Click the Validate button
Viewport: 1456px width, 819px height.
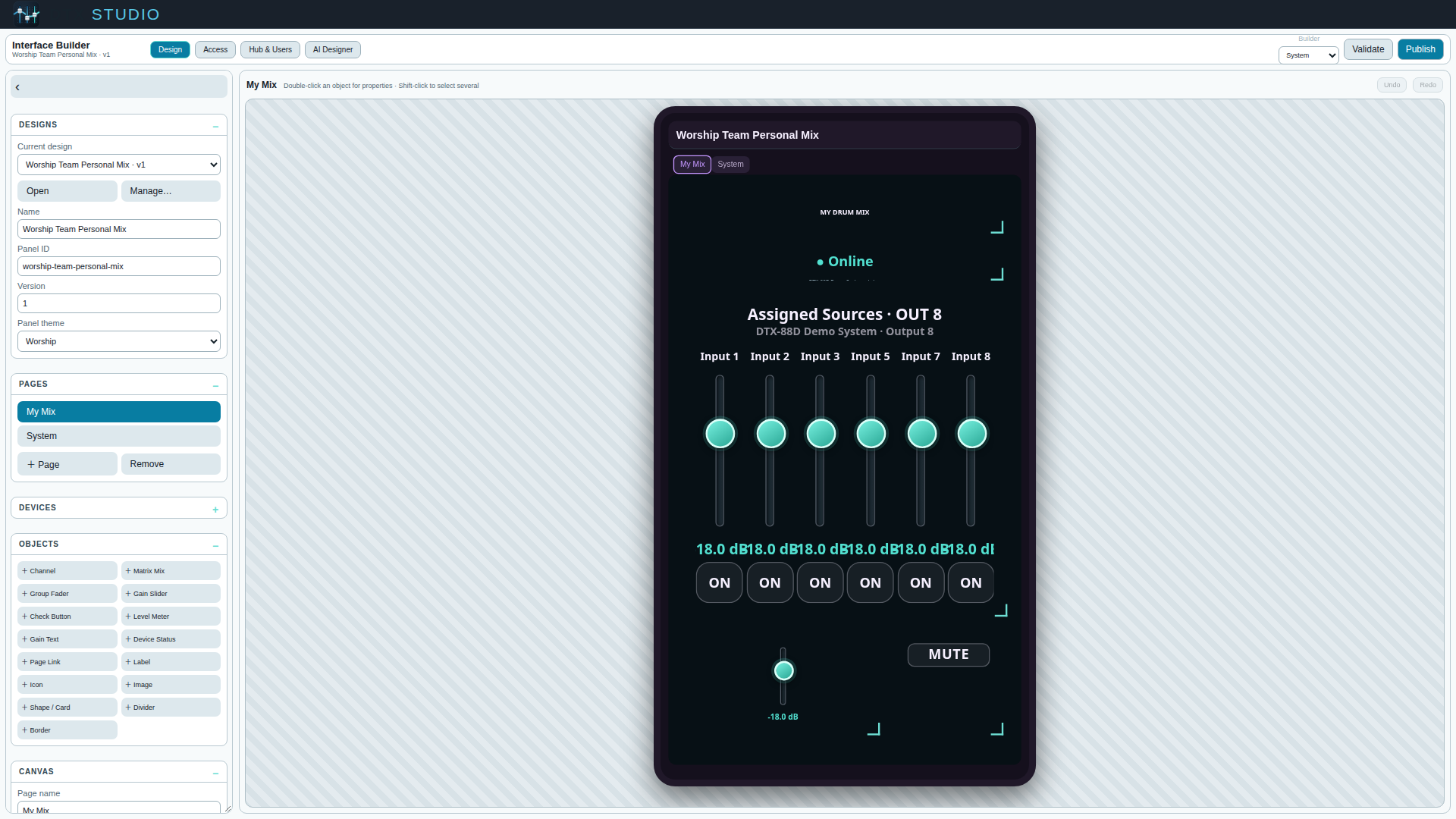click(x=1368, y=49)
